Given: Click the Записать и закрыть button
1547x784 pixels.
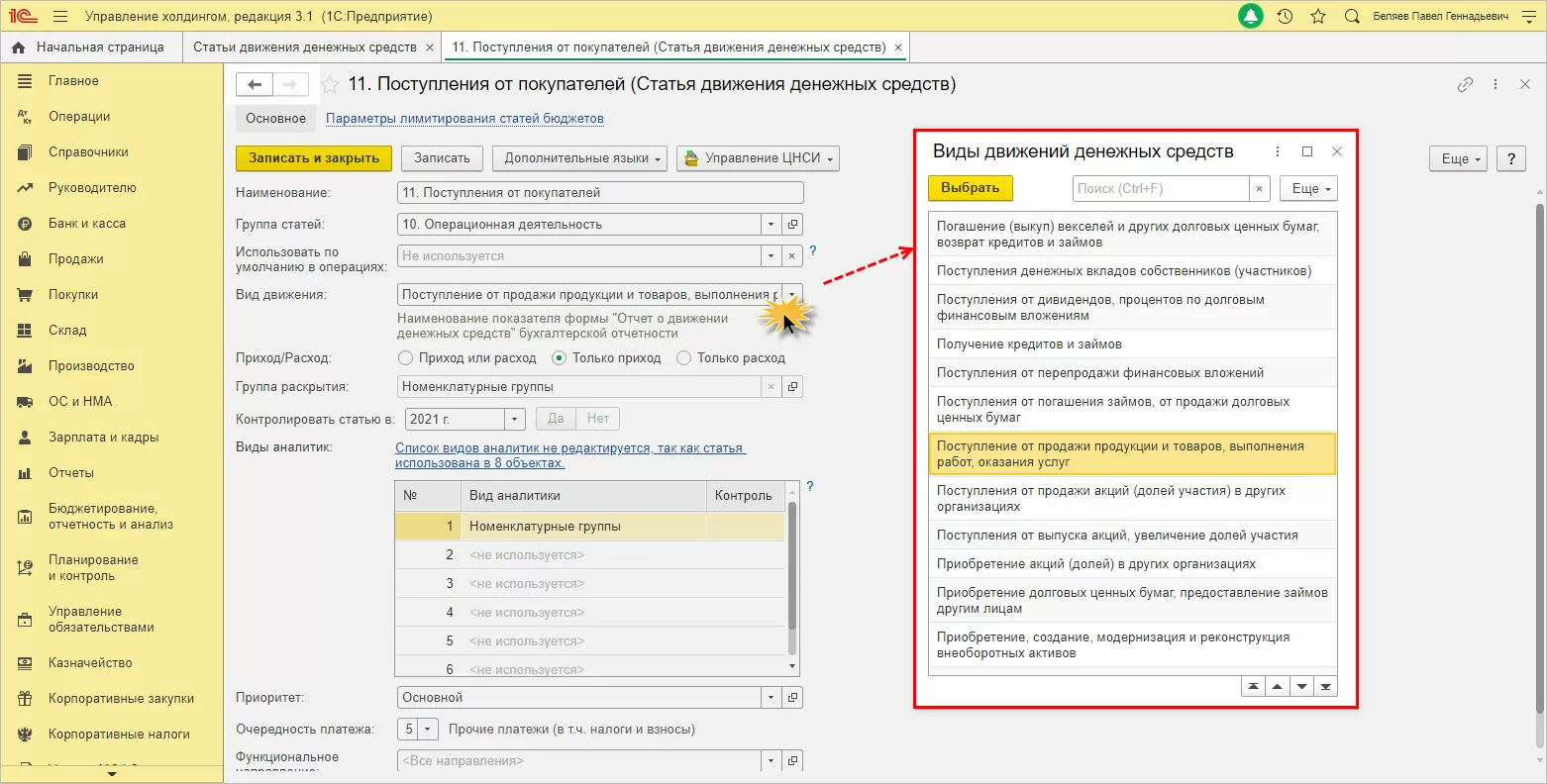Looking at the screenshot, I should [314, 158].
